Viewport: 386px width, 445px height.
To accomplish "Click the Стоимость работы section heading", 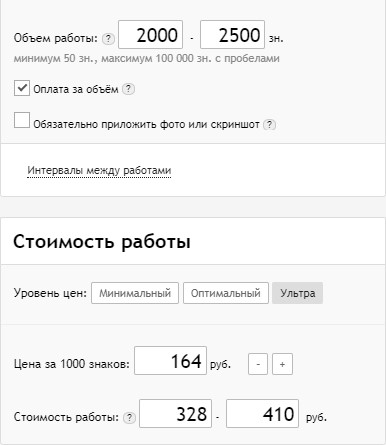I will pos(102,241).
